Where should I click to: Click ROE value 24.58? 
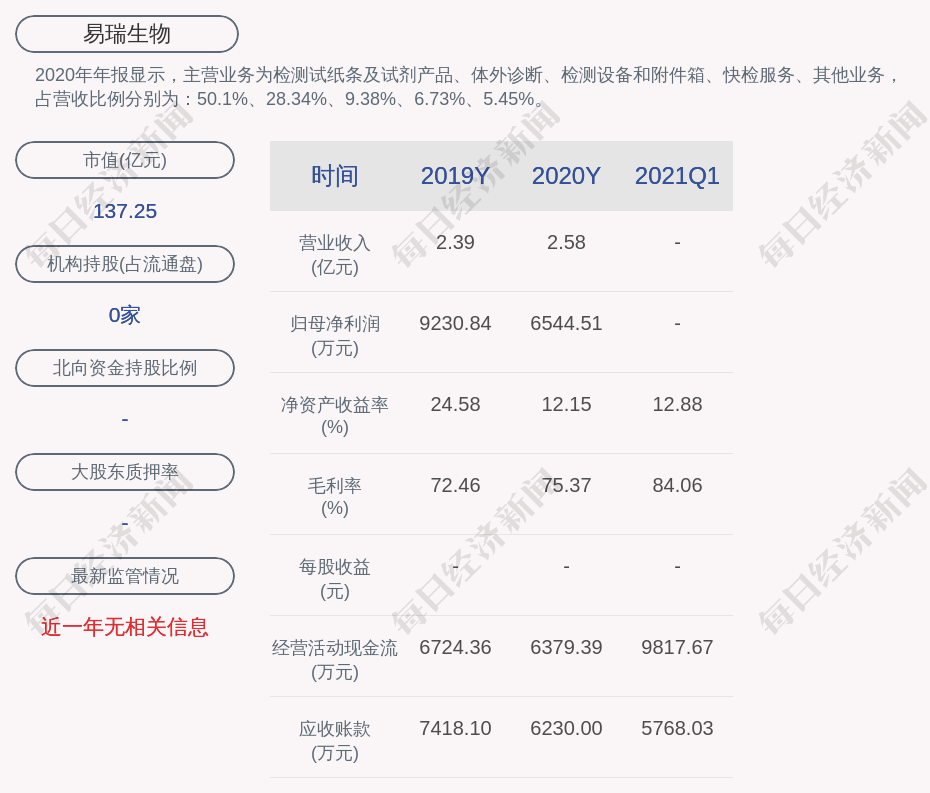click(x=455, y=405)
